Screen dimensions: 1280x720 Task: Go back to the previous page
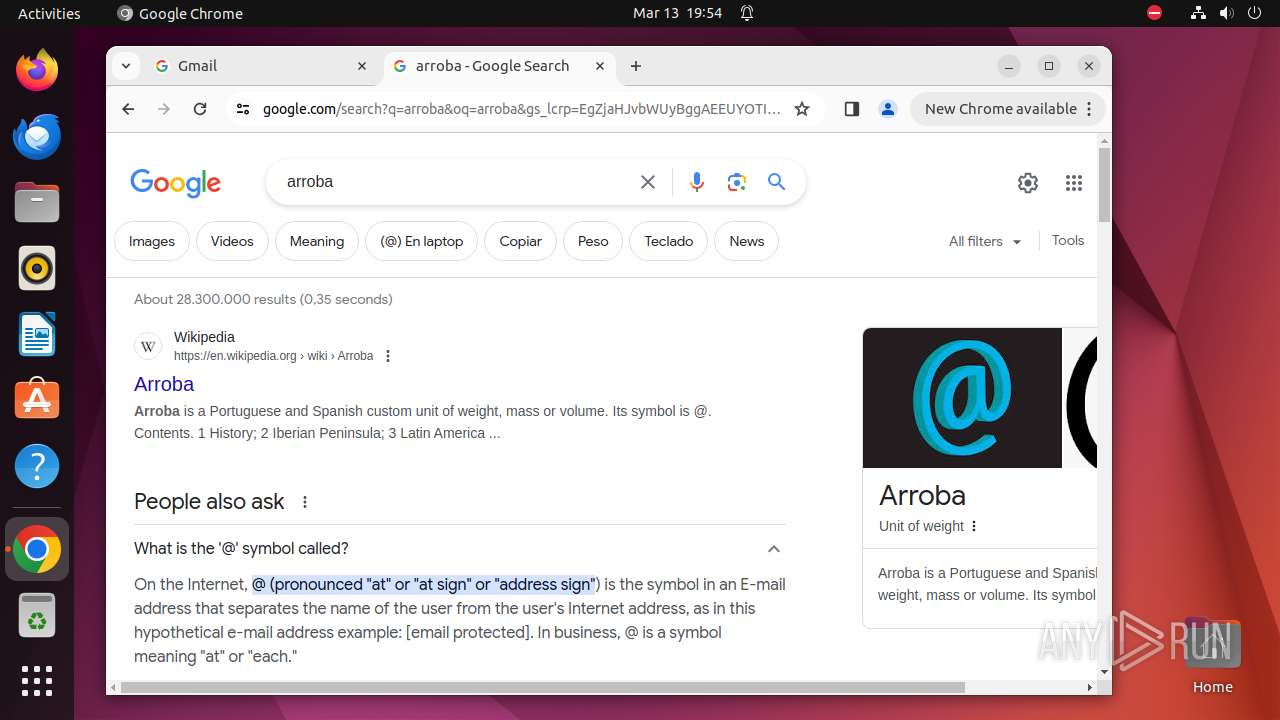point(128,109)
